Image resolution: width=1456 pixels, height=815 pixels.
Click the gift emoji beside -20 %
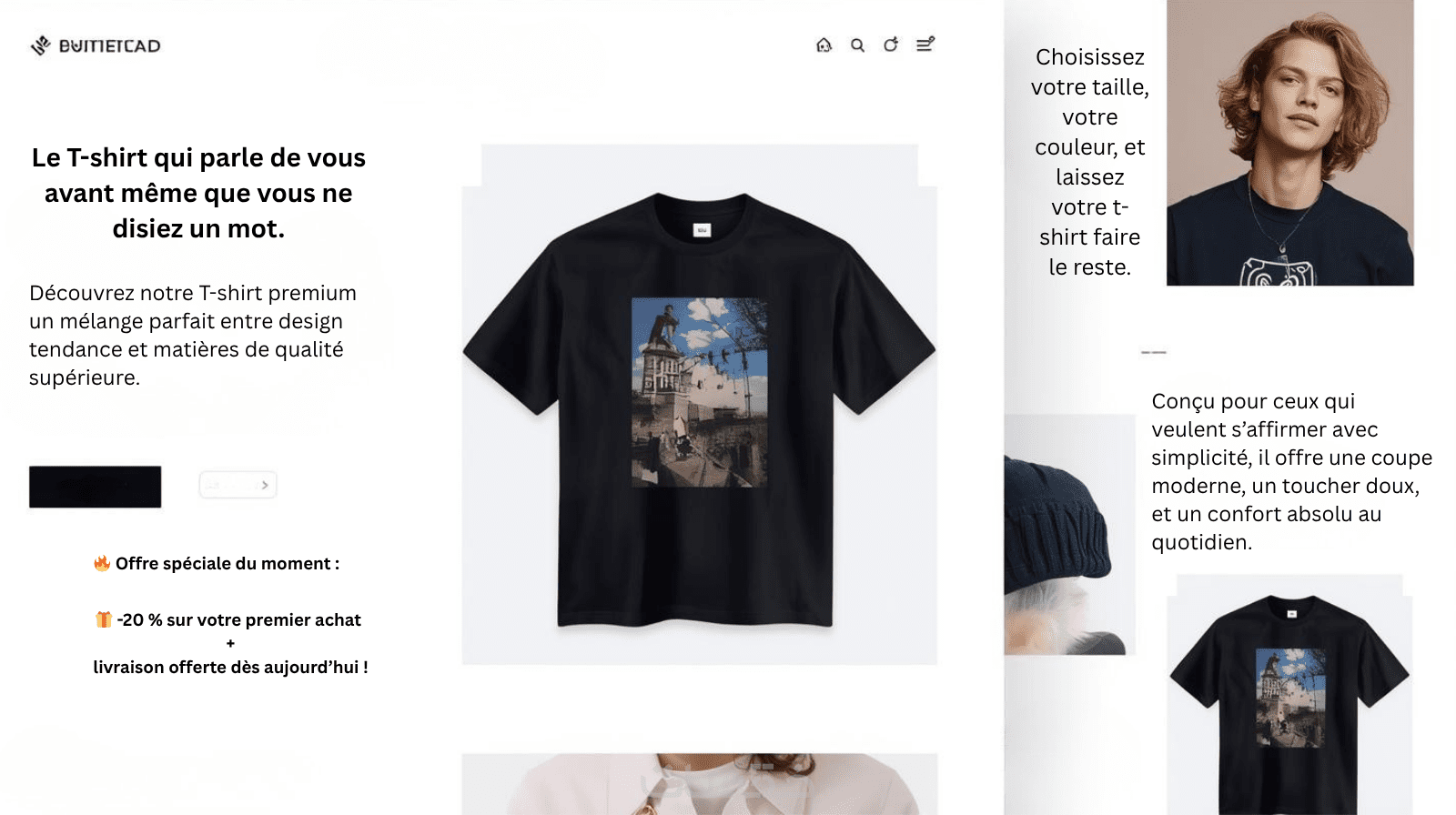104,619
